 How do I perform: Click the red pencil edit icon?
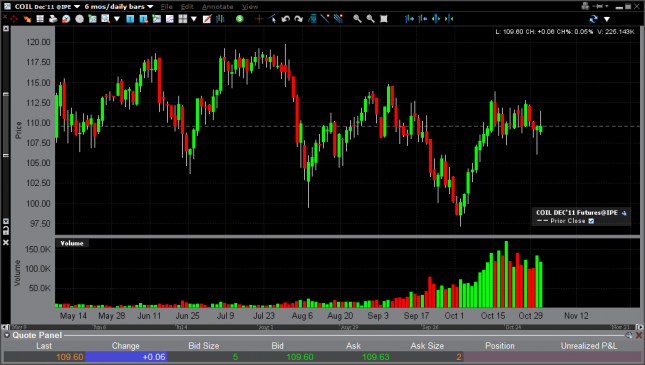tap(207, 19)
